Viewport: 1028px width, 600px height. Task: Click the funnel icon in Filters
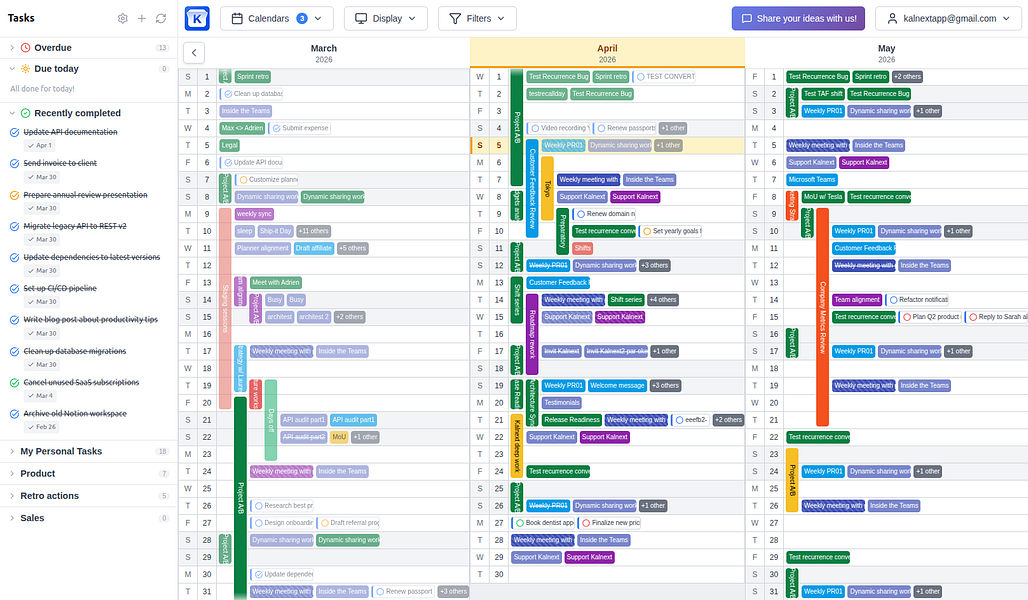click(x=455, y=18)
